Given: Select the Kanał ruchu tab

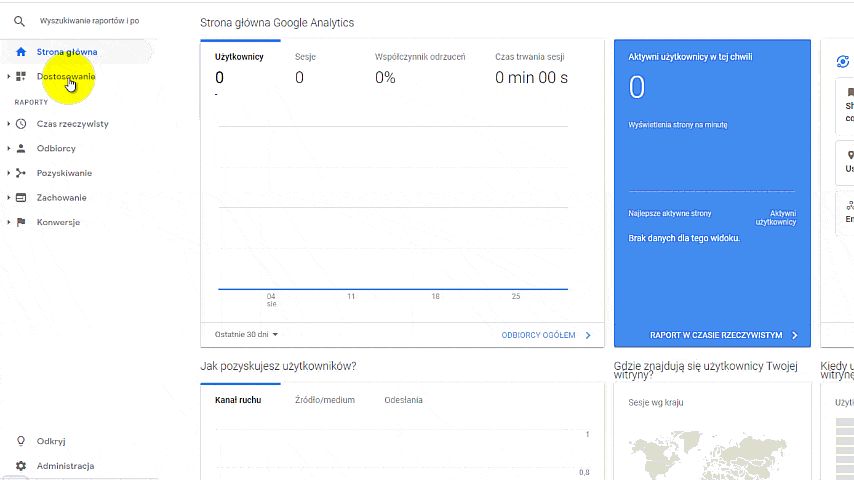Looking at the screenshot, I should pyautogui.click(x=238, y=400).
